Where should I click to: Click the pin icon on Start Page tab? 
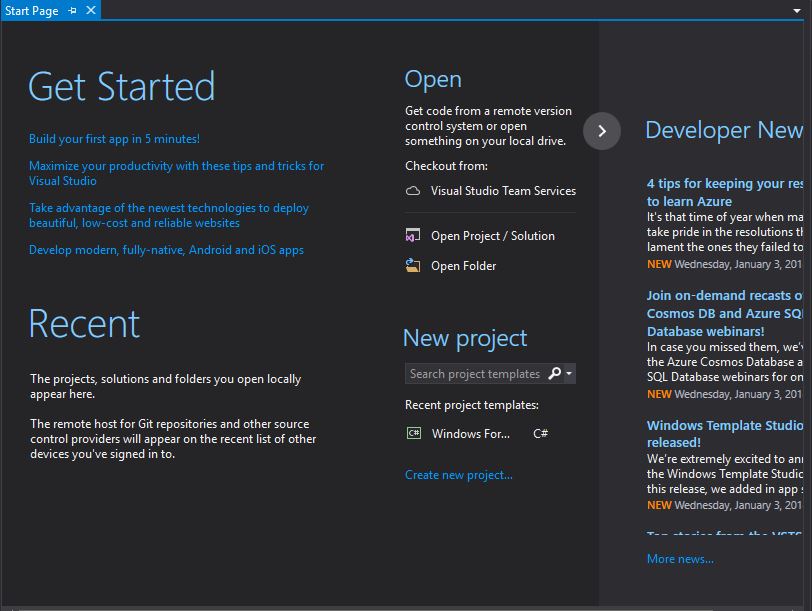click(x=72, y=10)
